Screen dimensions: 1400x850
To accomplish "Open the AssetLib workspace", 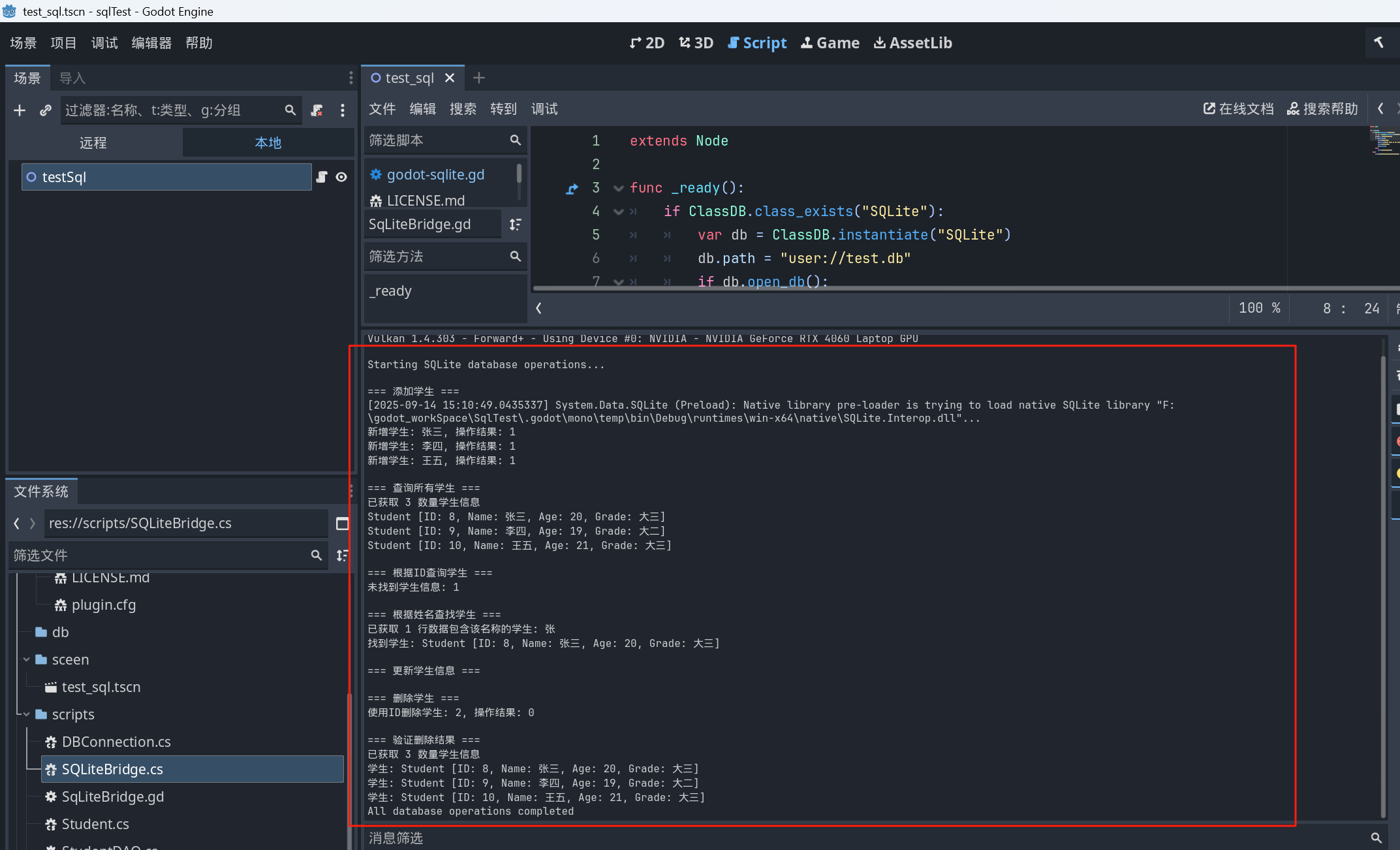I will (913, 43).
